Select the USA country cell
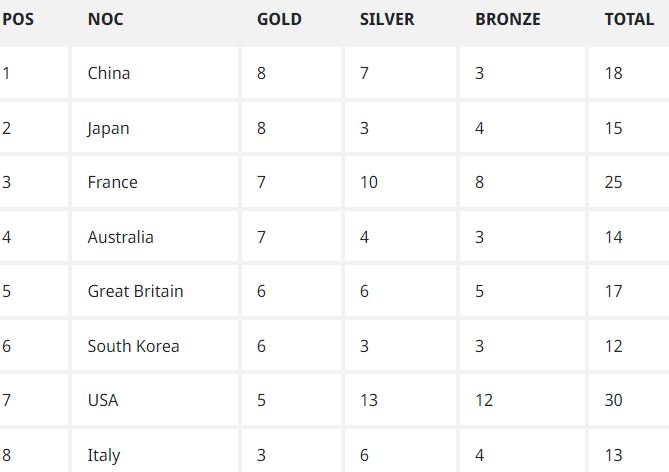Image resolution: width=669 pixels, height=472 pixels. click(x=103, y=400)
